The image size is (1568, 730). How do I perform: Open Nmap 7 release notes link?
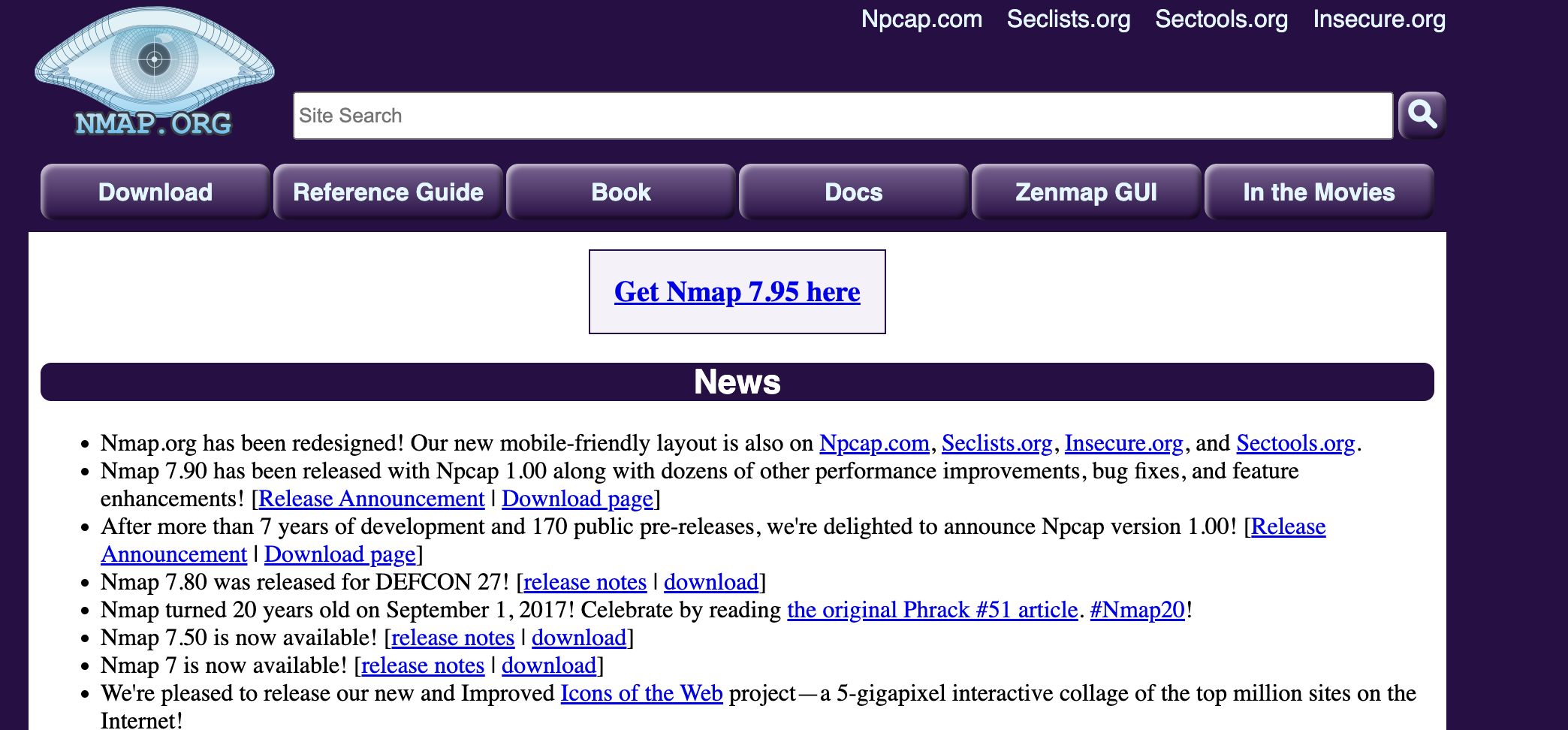(423, 665)
